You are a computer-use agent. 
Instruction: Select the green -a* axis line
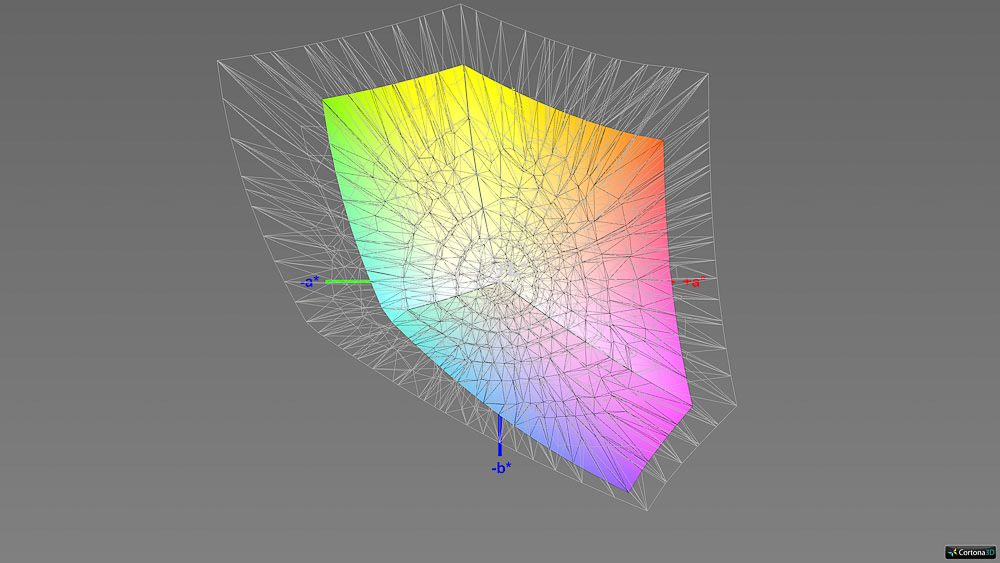350,282
